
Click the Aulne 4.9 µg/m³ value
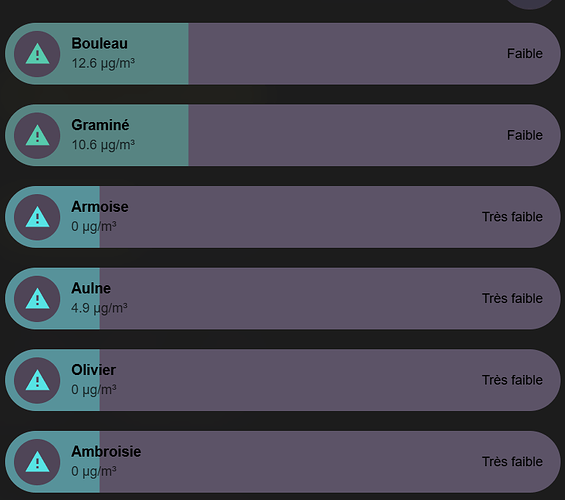(x=99, y=308)
